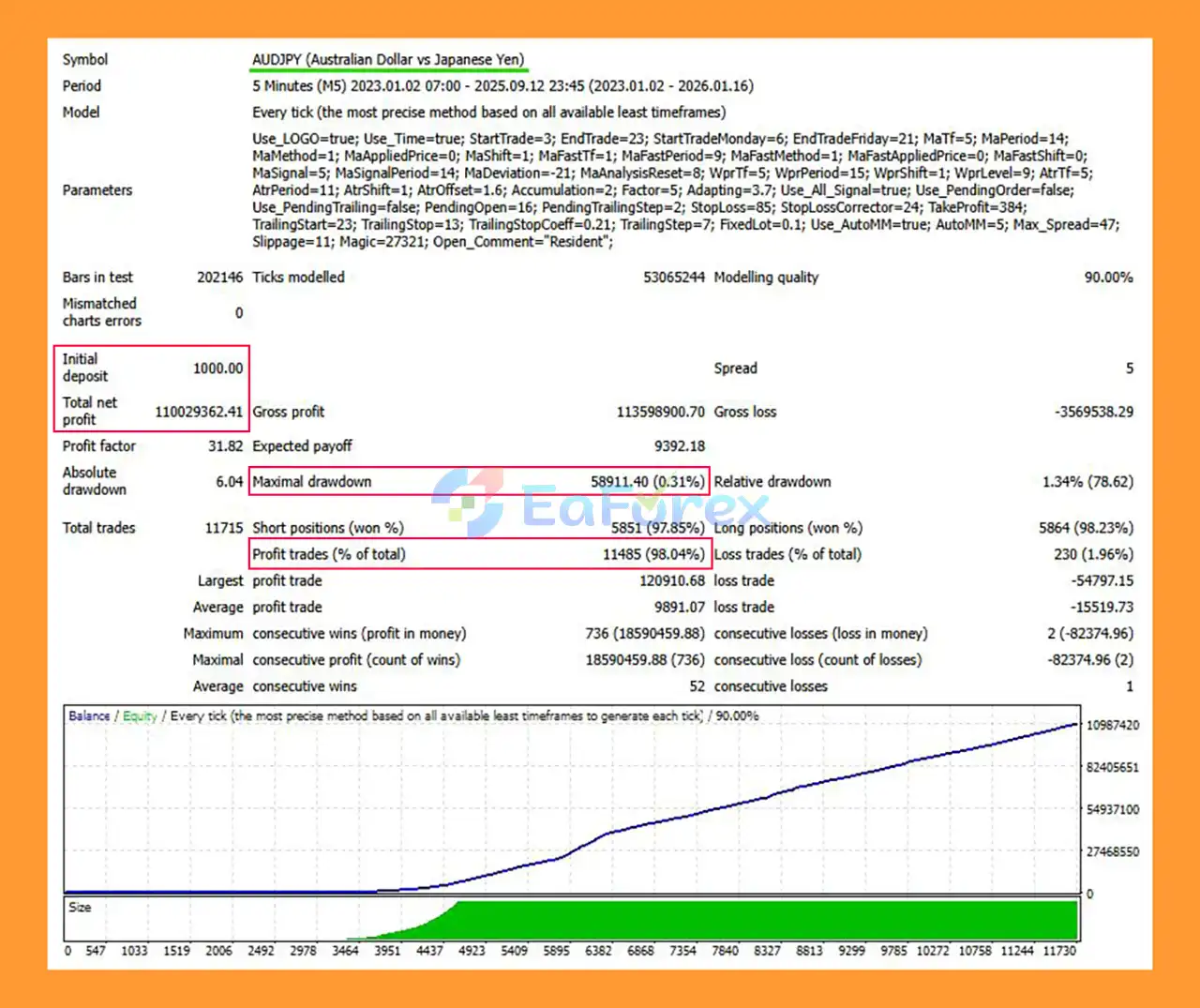1200x1008 pixels.
Task: Click the green Size volume area
Action: pyautogui.click(x=750, y=921)
